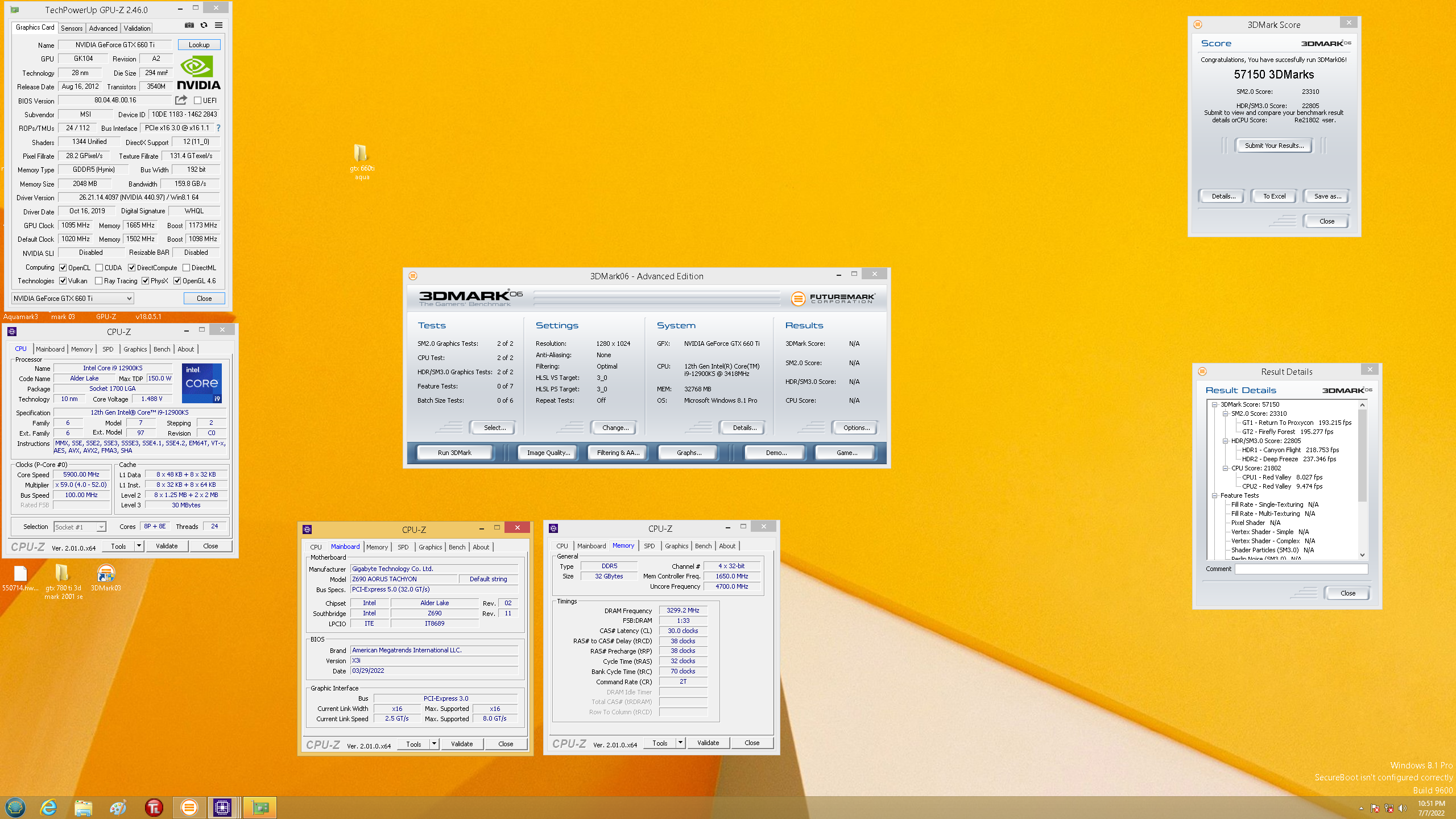Open the gtx 660ti aqua desktop folder
Viewport: 1456px width, 819px height.
(362, 162)
